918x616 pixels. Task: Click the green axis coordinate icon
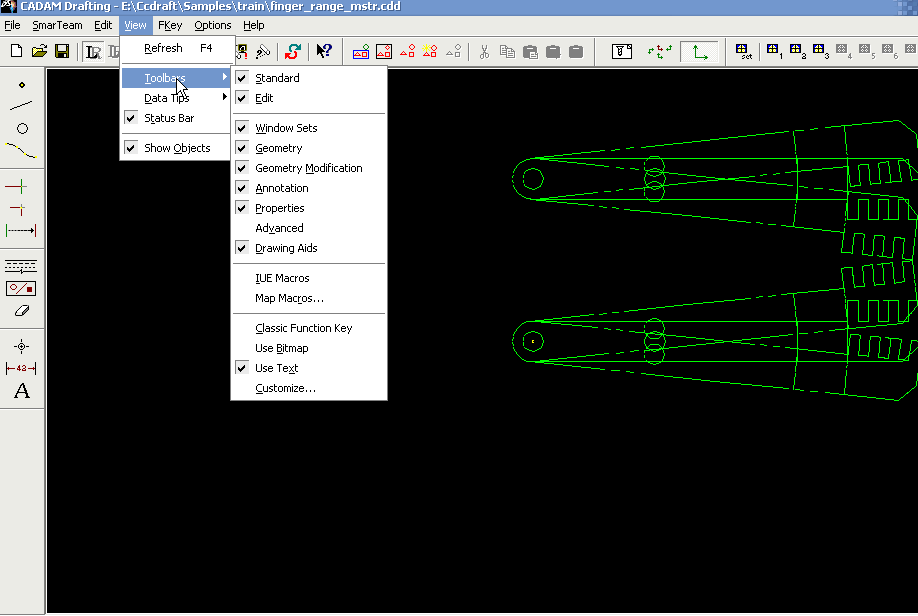(x=699, y=52)
